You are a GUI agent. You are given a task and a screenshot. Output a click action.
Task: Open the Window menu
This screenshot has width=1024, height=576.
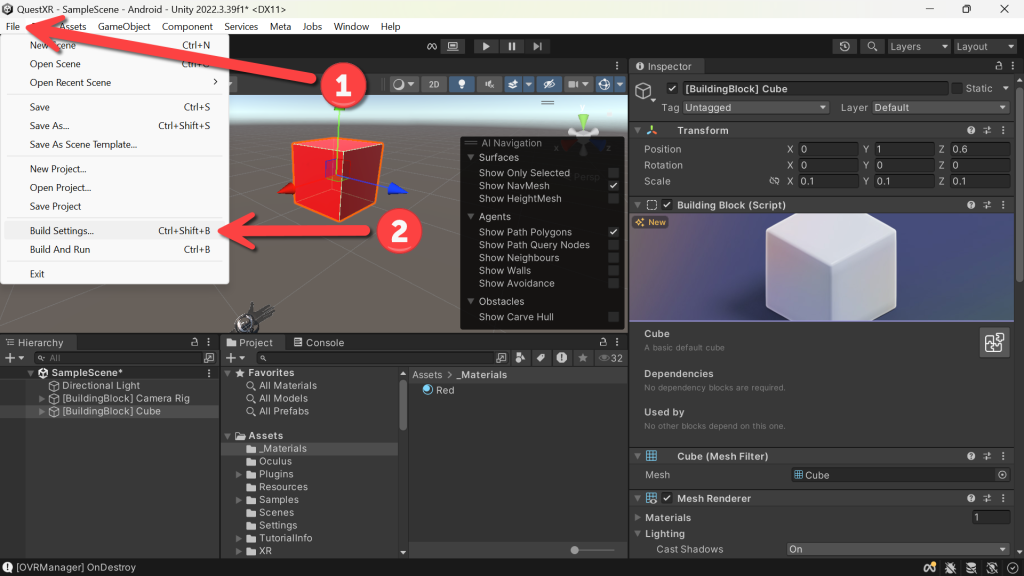coord(351,27)
